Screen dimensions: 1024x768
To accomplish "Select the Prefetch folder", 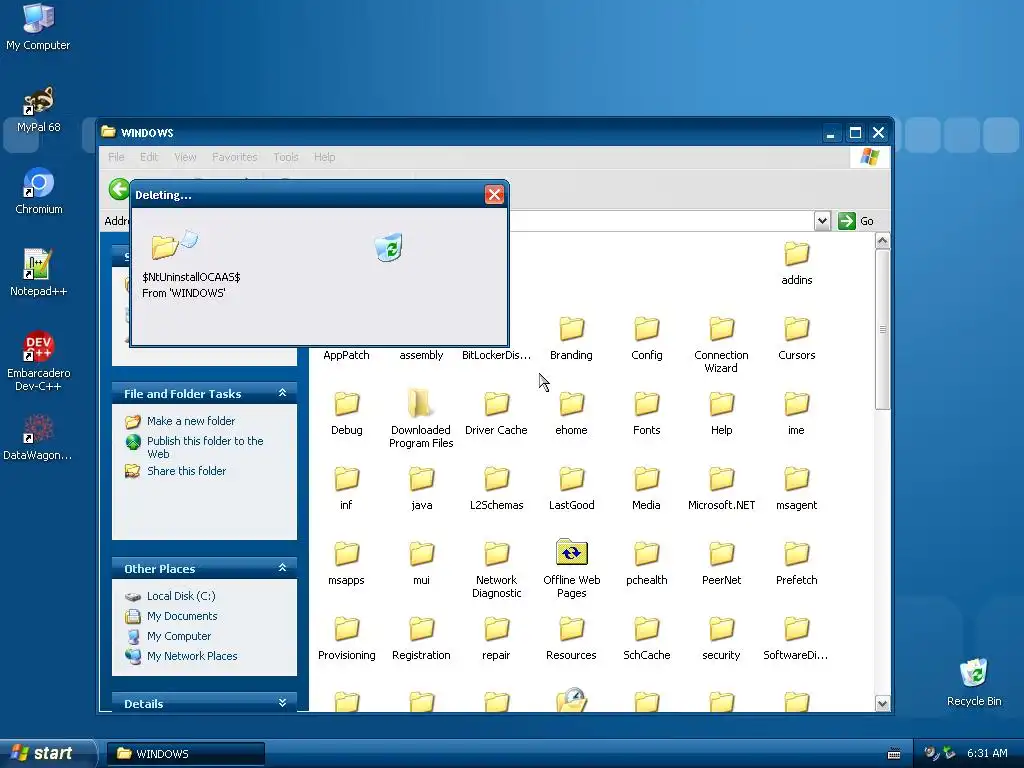I will (x=796, y=564).
